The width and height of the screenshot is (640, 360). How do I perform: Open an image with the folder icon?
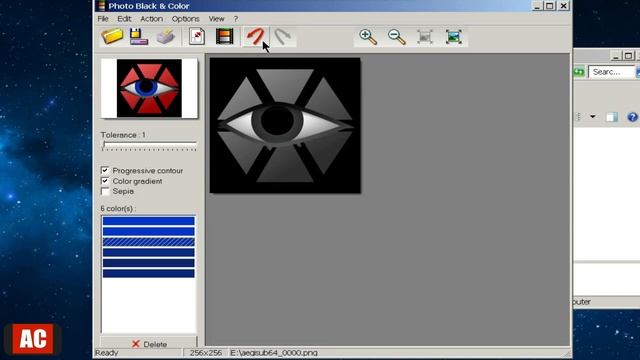tap(112, 37)
